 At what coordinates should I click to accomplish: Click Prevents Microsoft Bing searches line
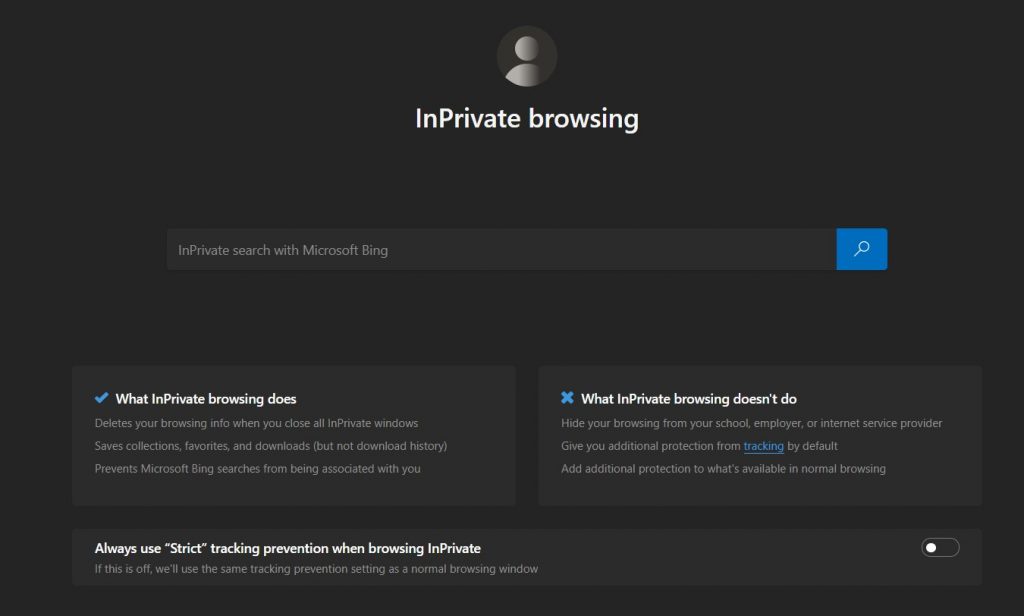tap(257, 468)
